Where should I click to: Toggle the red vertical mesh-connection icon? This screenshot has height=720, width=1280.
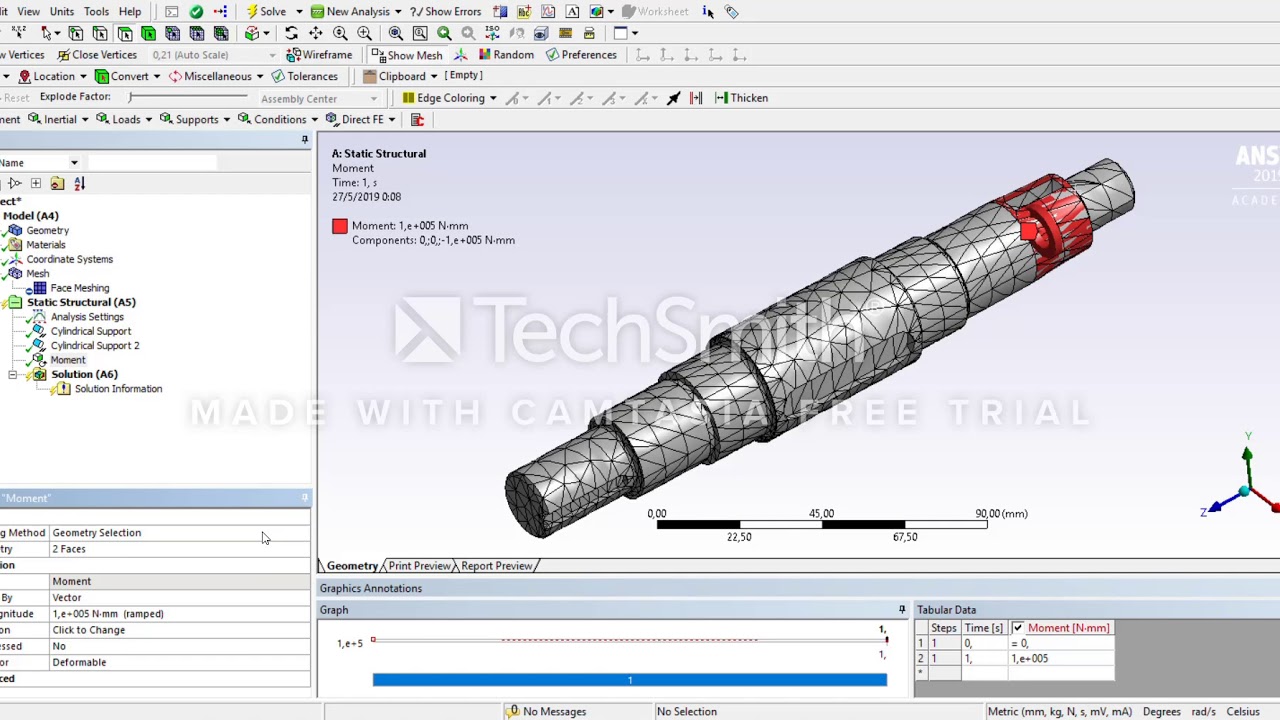point(696,98)
